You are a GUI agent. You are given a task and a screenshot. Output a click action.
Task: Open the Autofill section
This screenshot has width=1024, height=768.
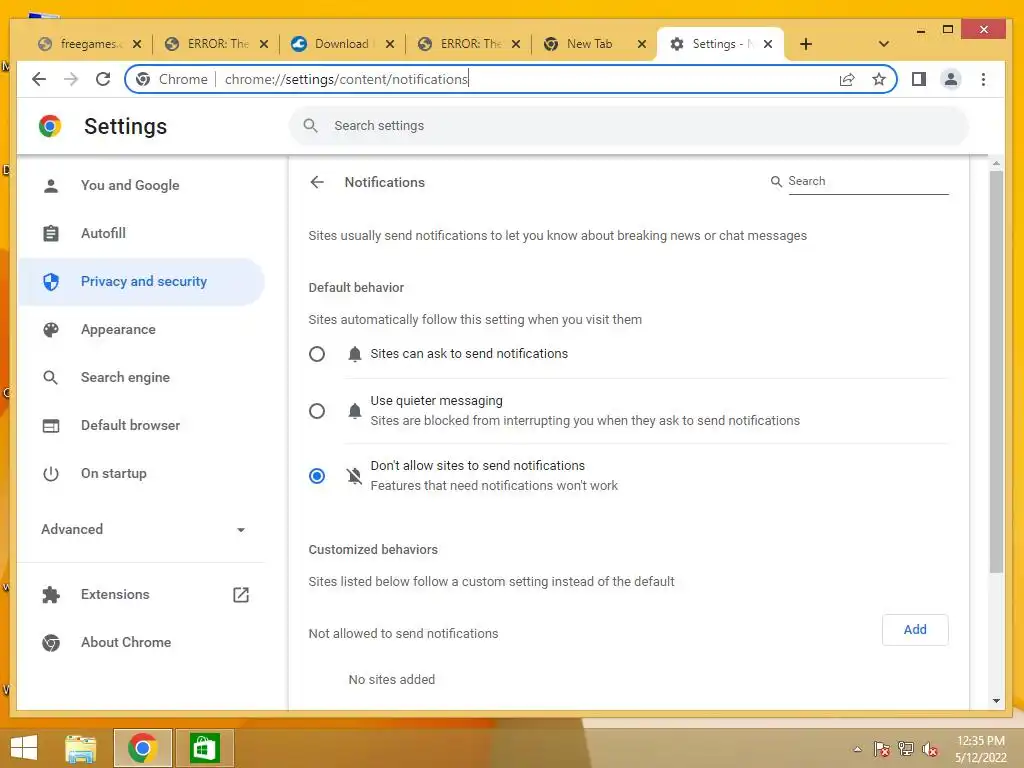coord(142,233)
